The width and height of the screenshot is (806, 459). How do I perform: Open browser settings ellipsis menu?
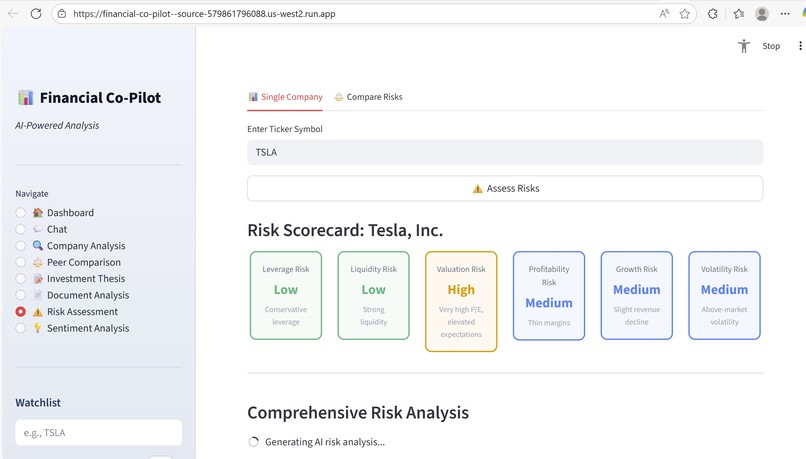785,14
